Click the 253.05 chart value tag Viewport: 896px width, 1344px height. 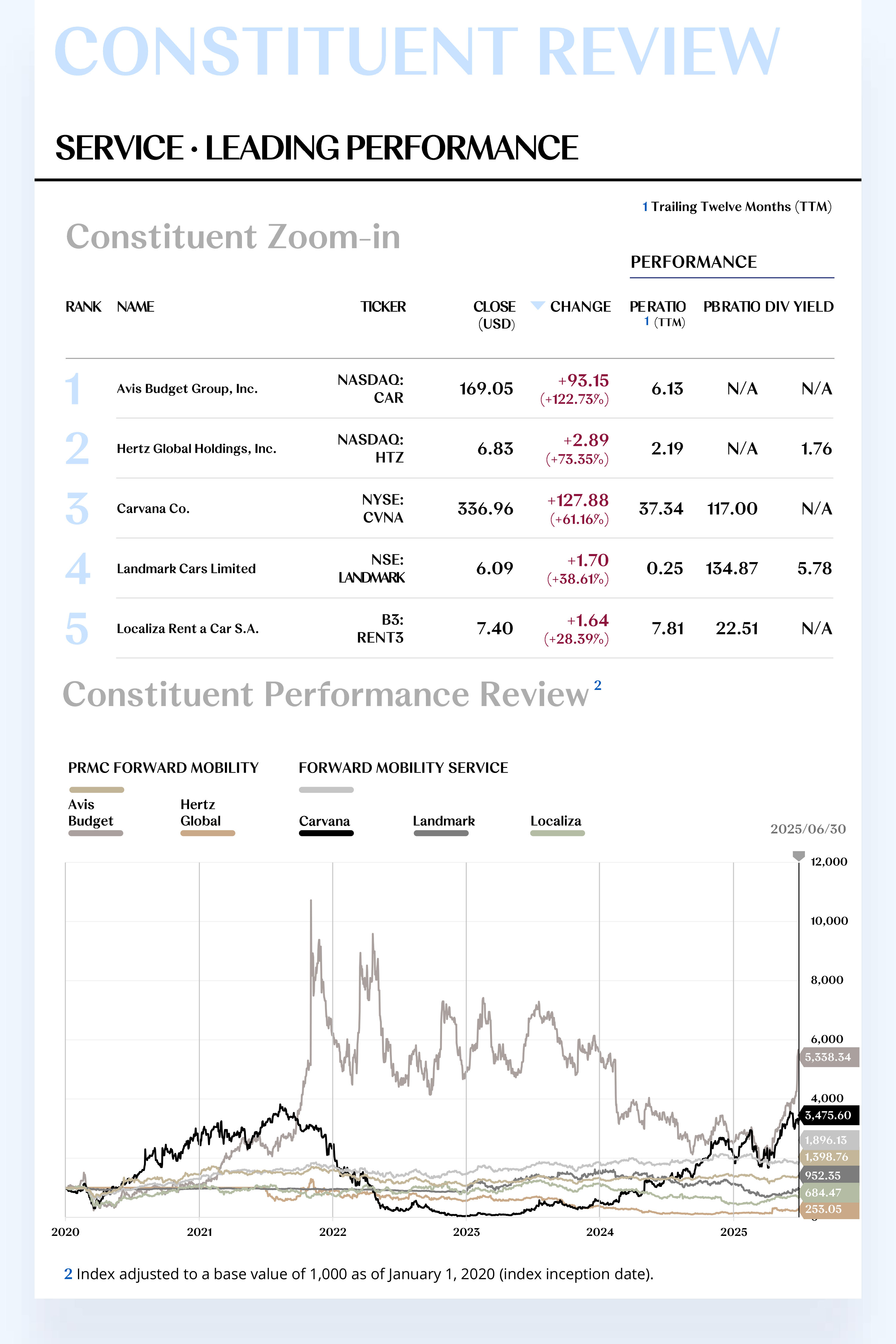[x=829, y=1209]
